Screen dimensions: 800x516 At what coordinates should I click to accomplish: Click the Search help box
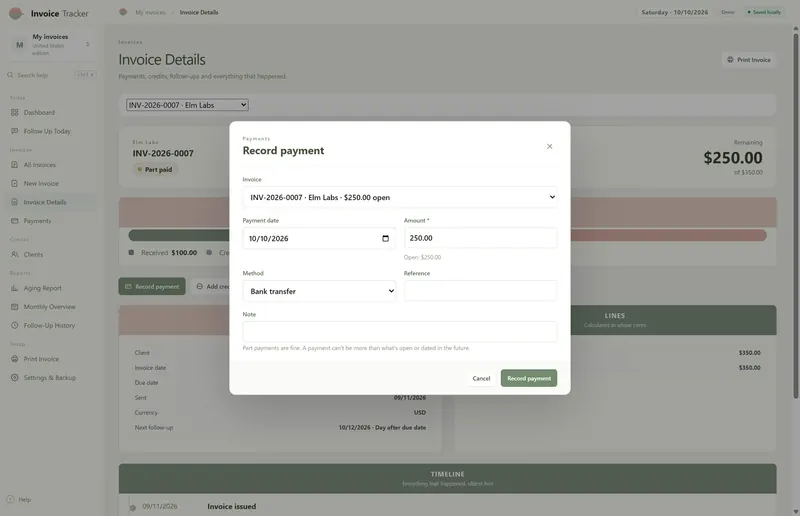tap(51, 75)
